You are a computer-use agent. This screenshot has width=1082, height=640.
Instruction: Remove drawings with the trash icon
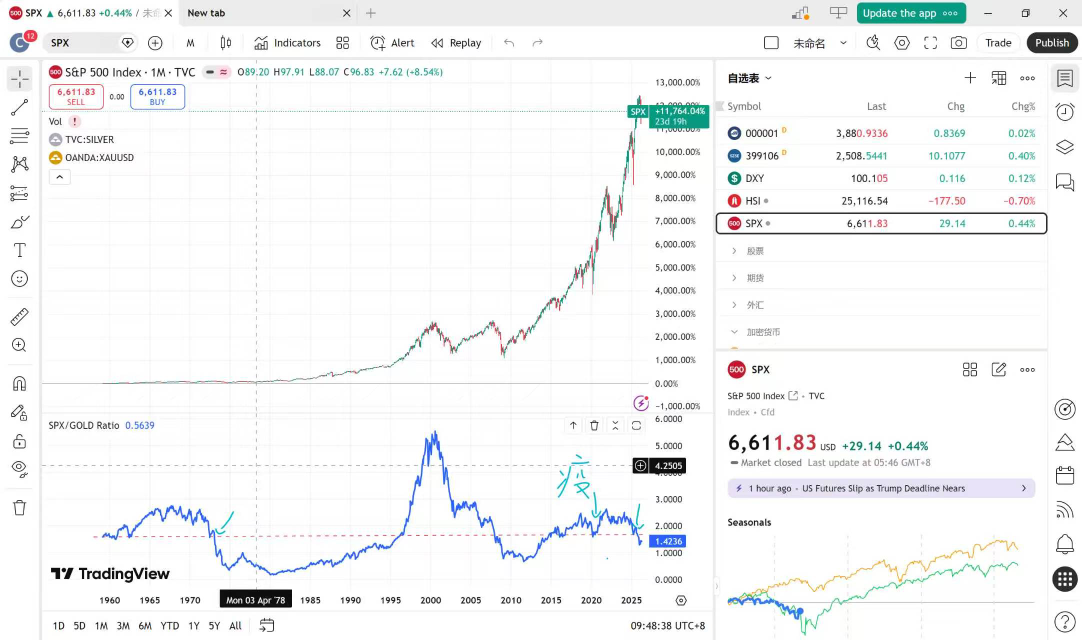(x=19, y=507)
